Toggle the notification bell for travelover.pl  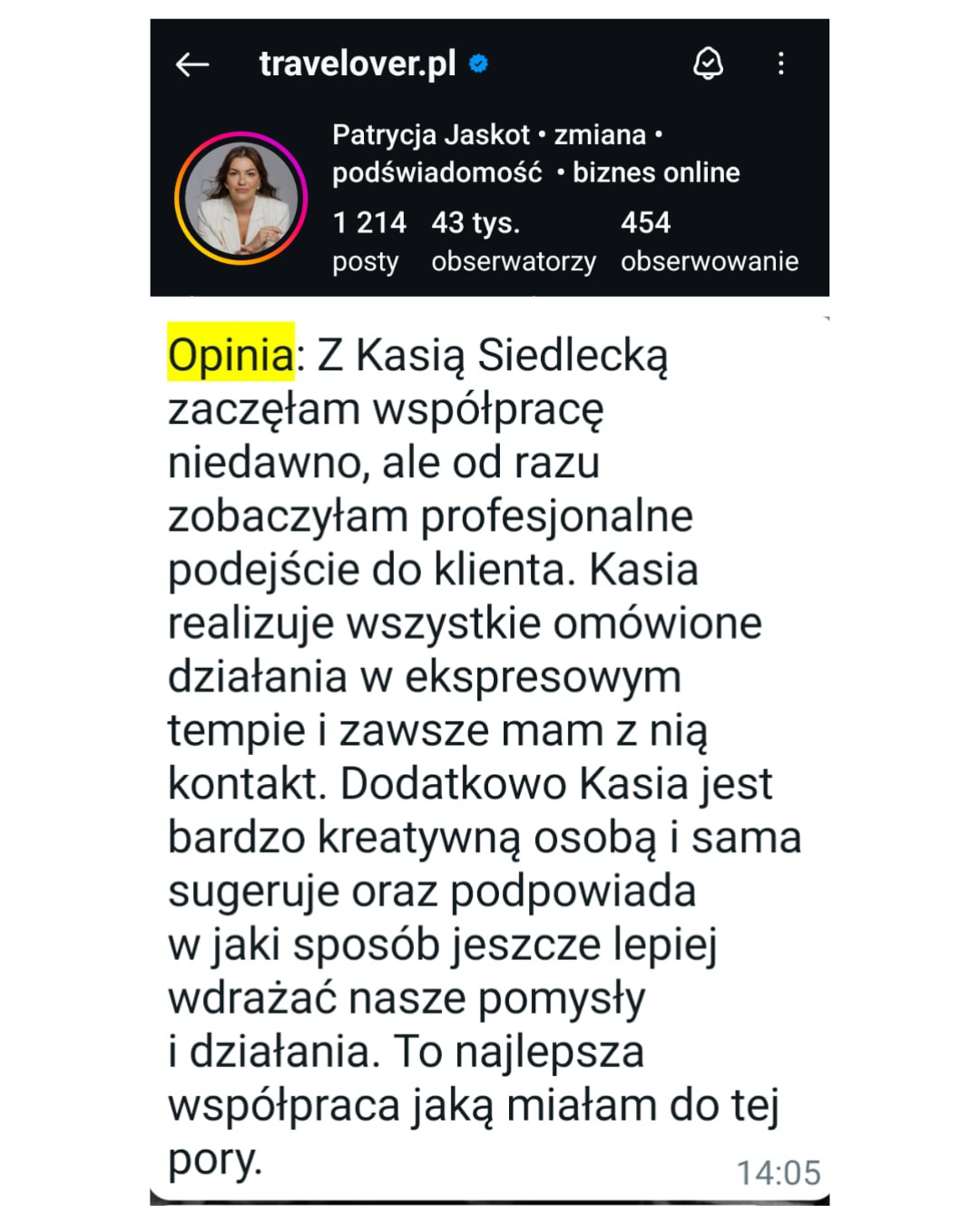tap(708, 64)
